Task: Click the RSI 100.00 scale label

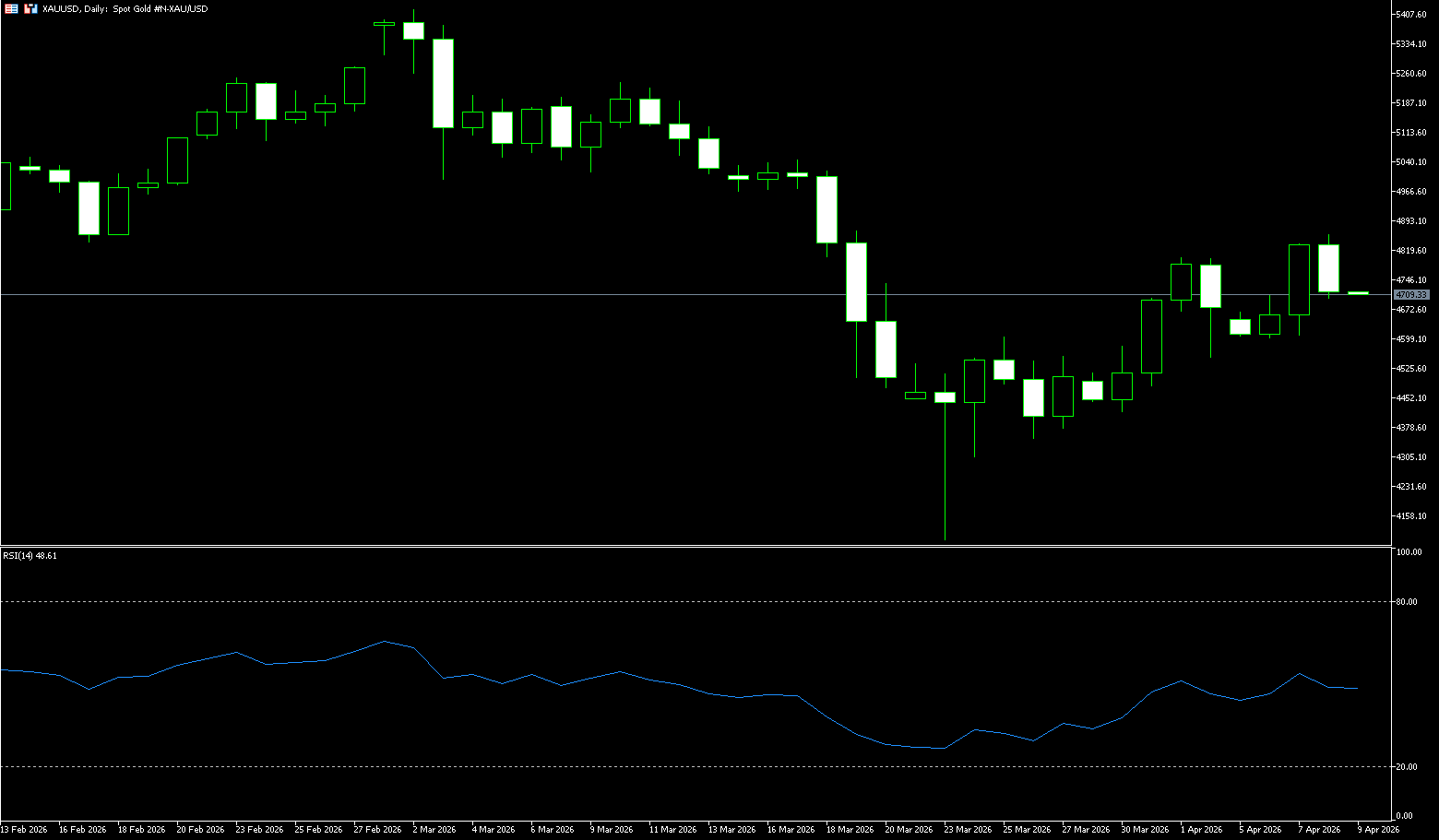Action: (1409, 552)
